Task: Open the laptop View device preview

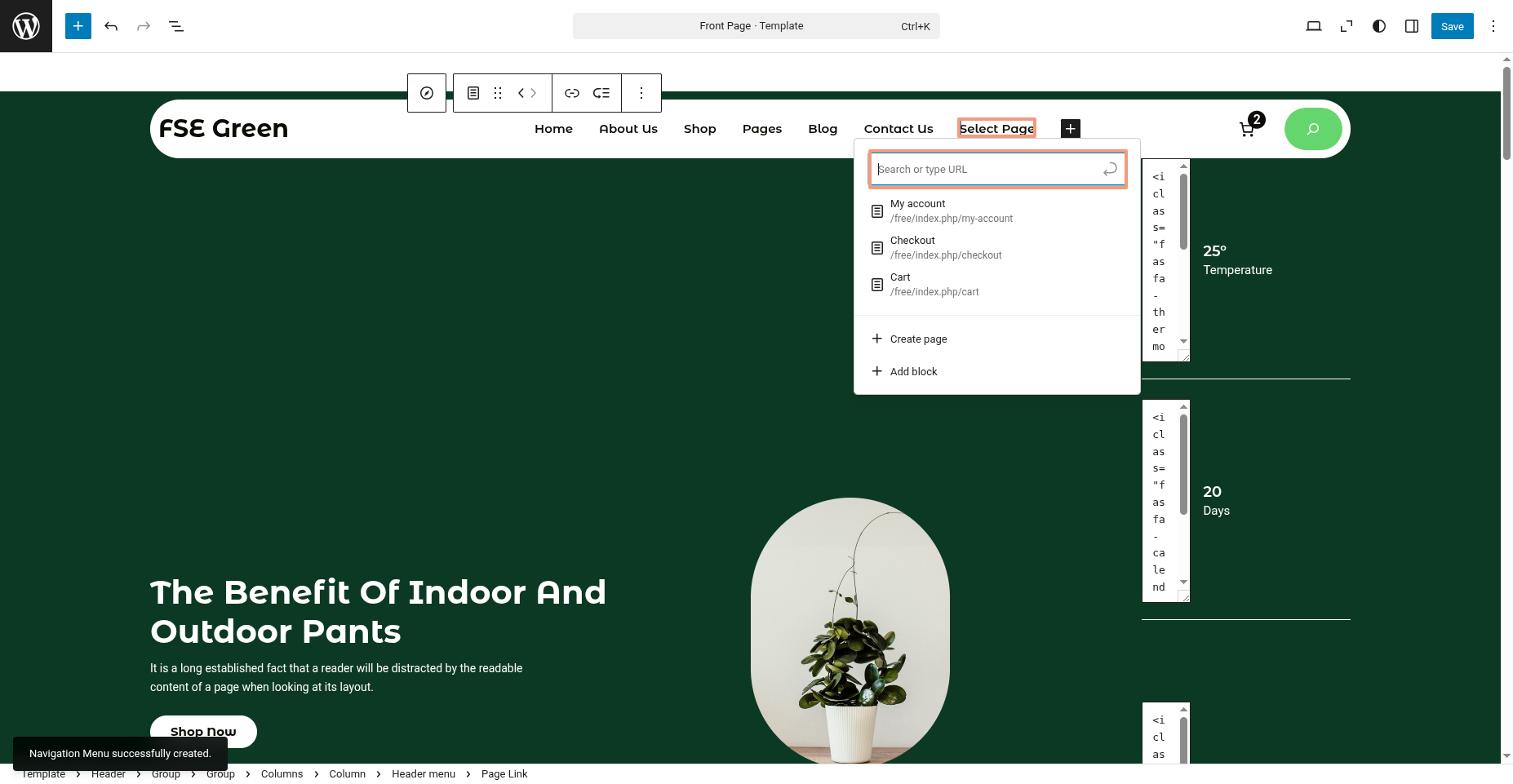Action: pyautogui.click(x=1313, y=26)
